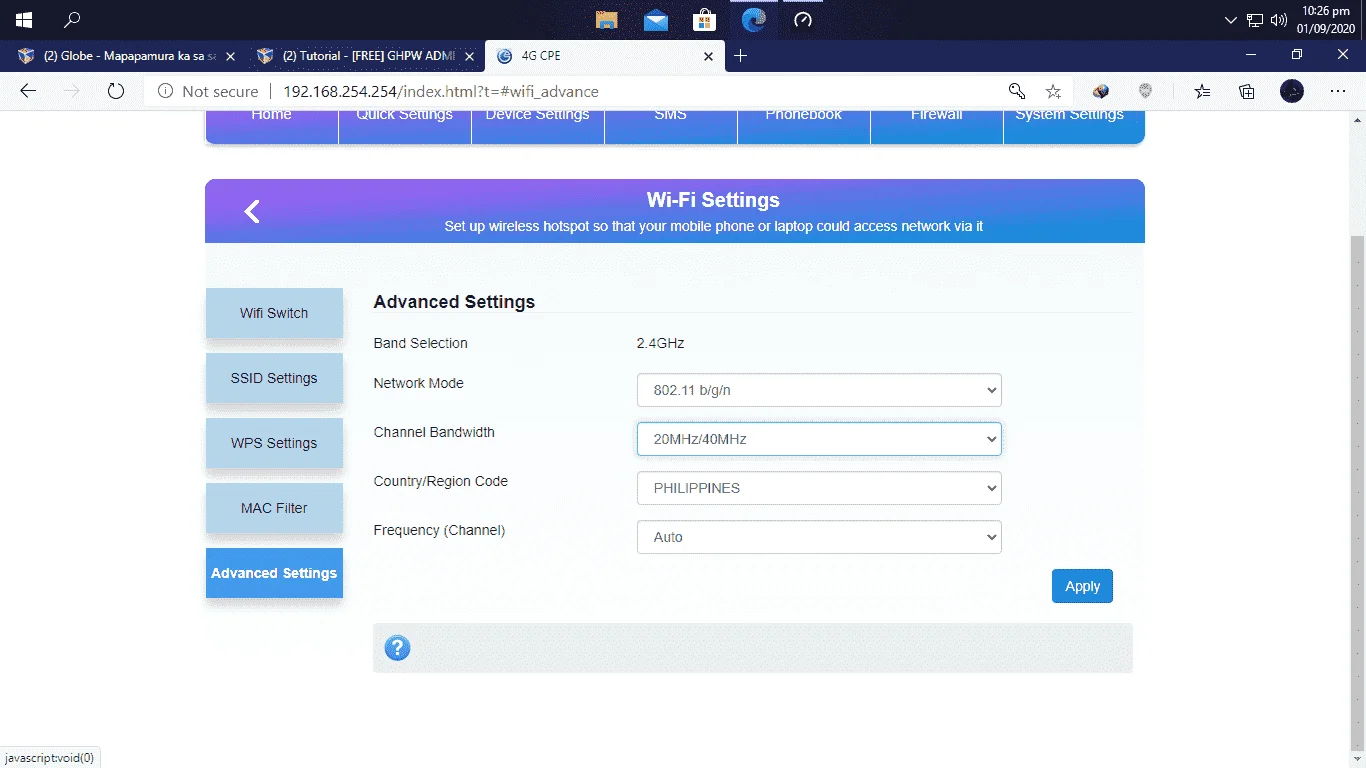Open the SSID Settings section
The image size is (1366, 768).
click(x=274, y=378)
